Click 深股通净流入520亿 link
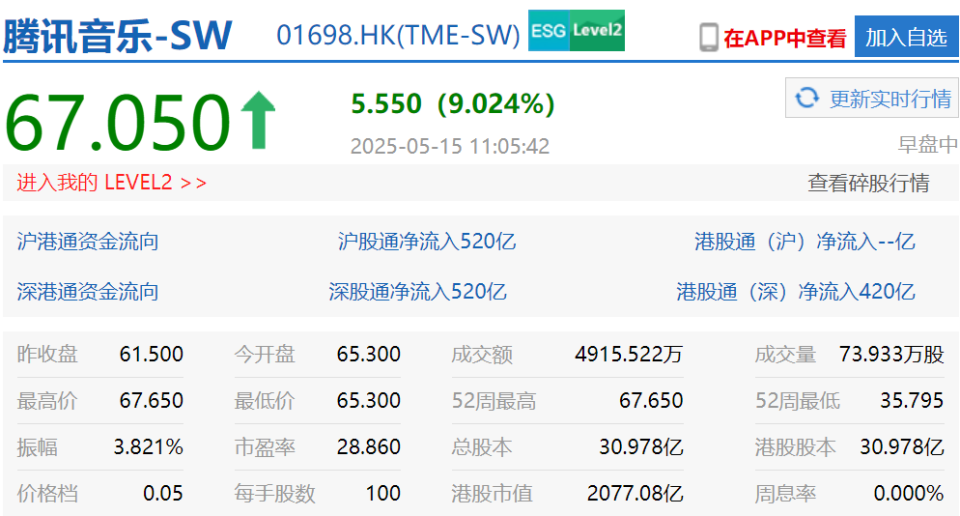Viewport: 960px width, 516px height. [418, 291]
